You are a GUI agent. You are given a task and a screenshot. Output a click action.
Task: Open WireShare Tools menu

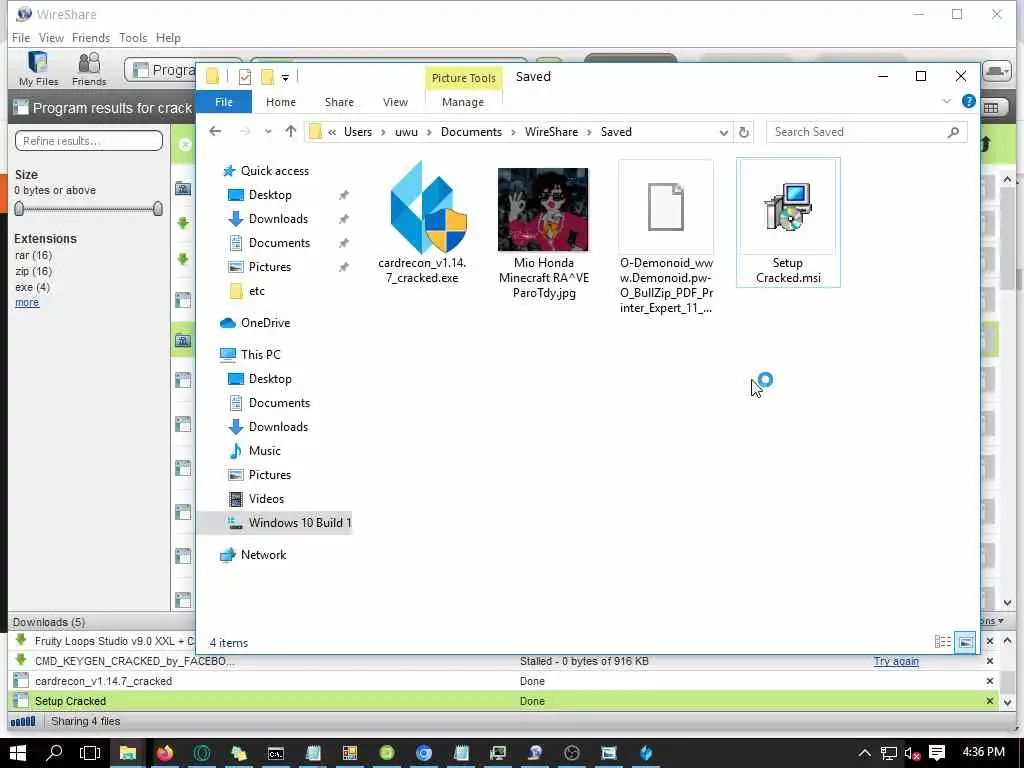(133, 38)
